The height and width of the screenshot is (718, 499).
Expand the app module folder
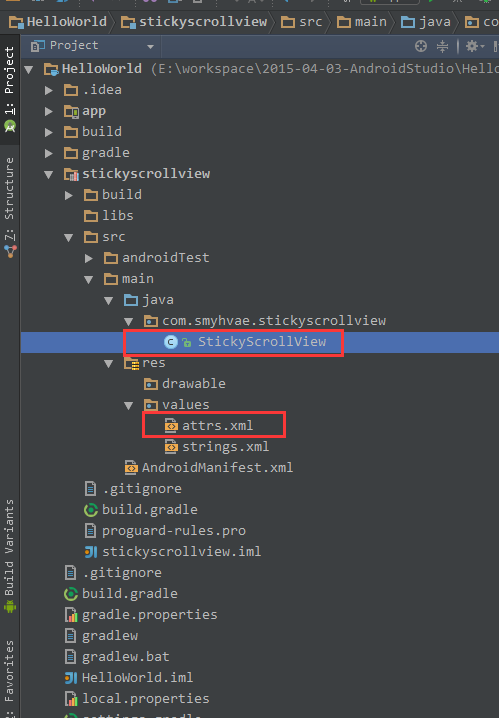(49, 111)
